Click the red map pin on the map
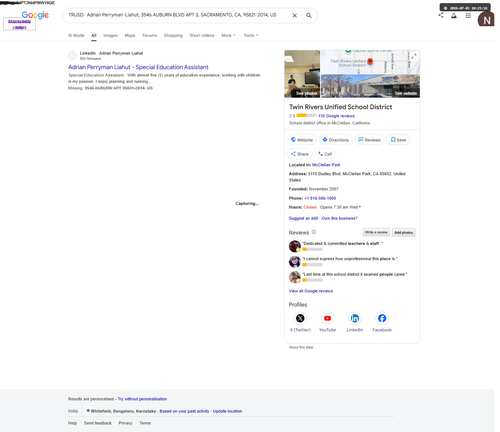Screen dimensions: 500x432 (370, 62)
